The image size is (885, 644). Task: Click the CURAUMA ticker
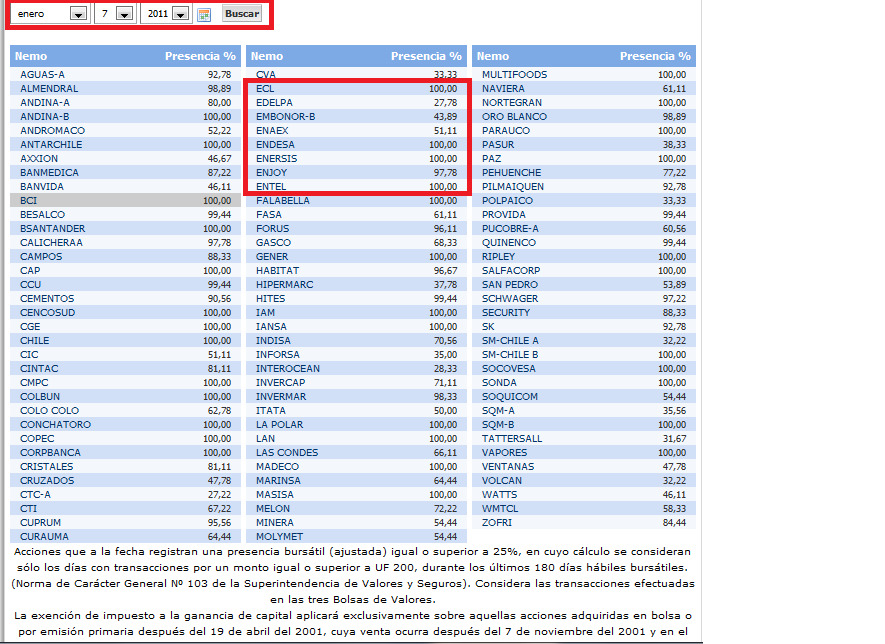pyautogui.click(x=44, y=536)
